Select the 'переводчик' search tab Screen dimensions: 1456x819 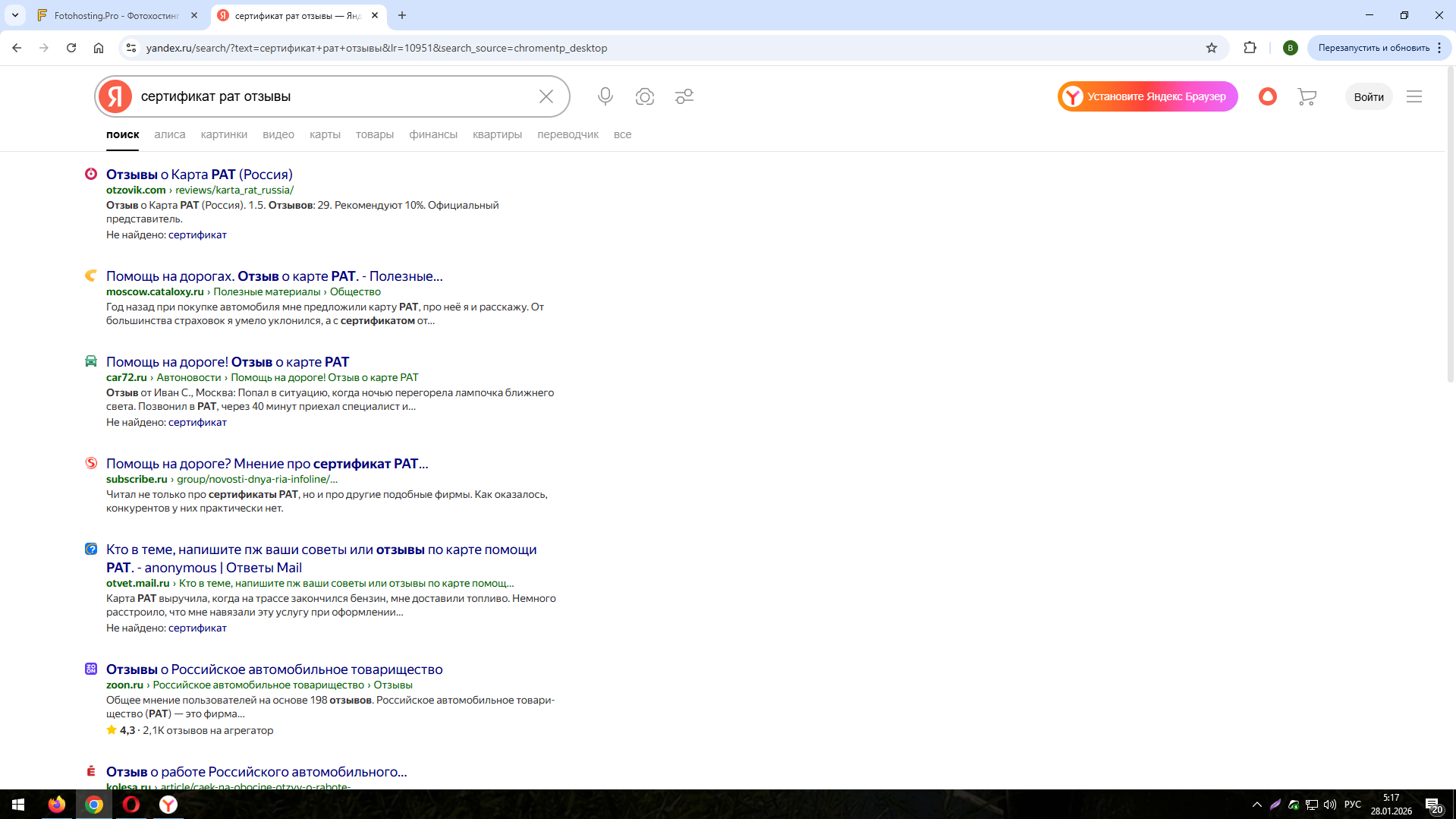tap(568, 134)
